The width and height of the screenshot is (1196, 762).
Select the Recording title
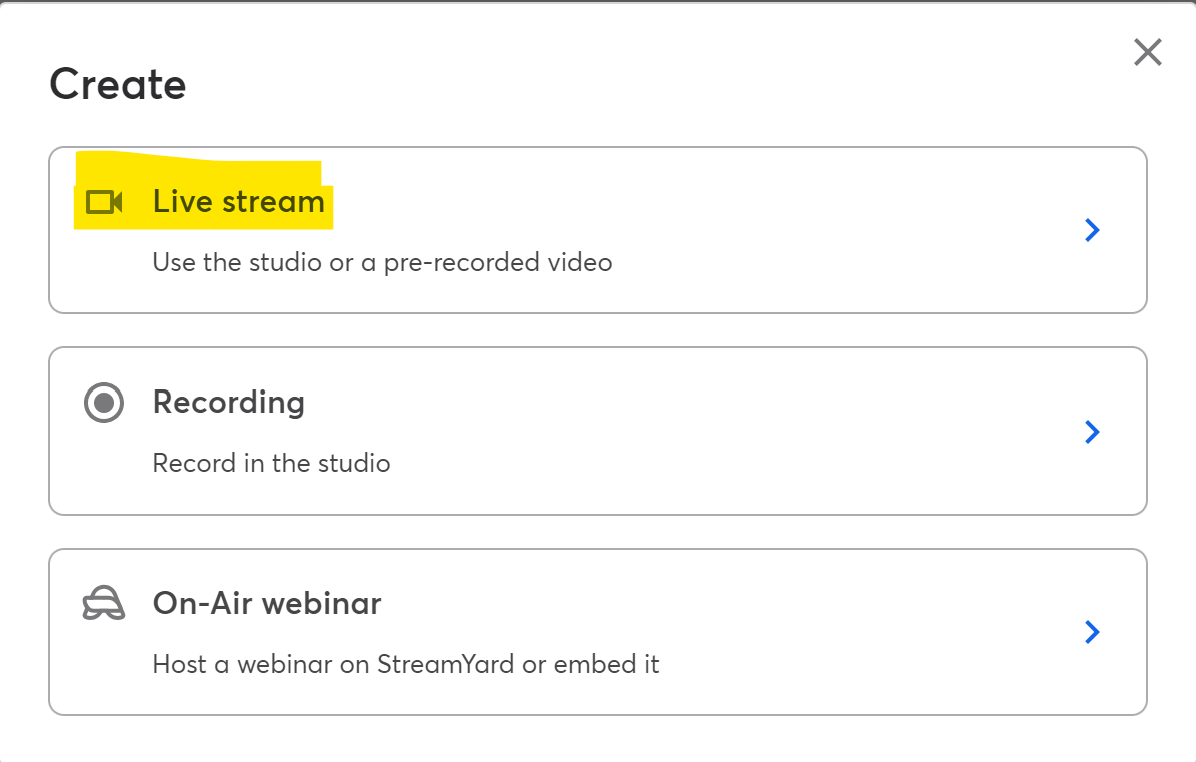229,403
